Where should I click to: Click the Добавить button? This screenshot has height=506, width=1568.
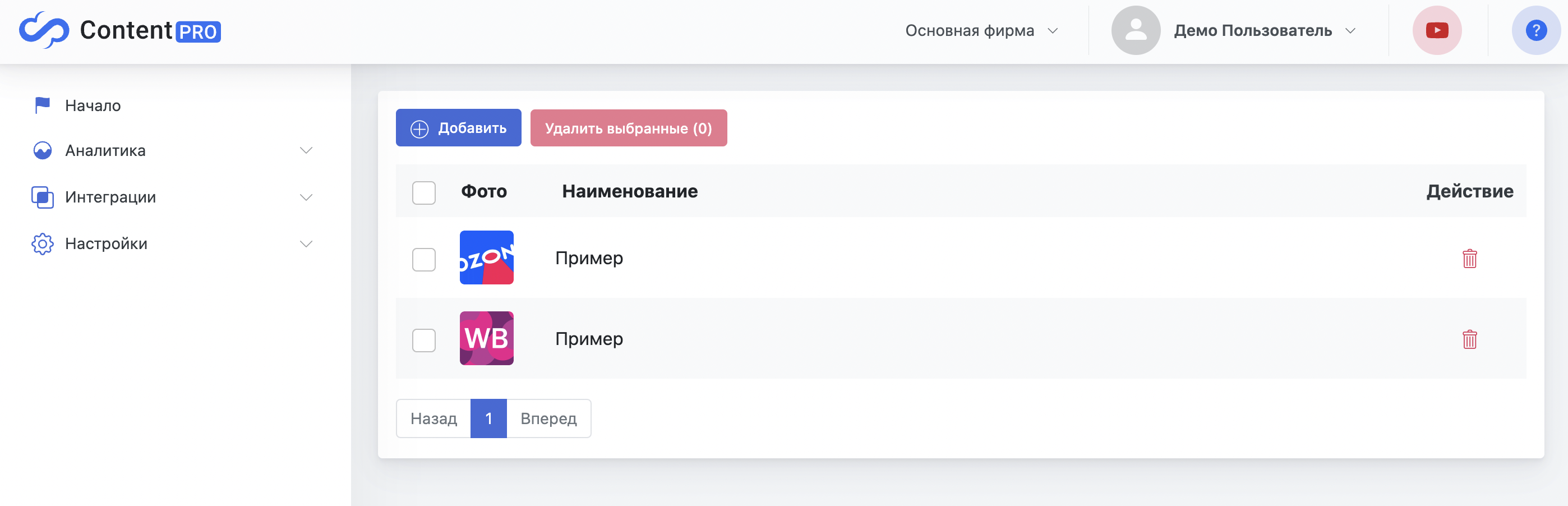[458, 128]
